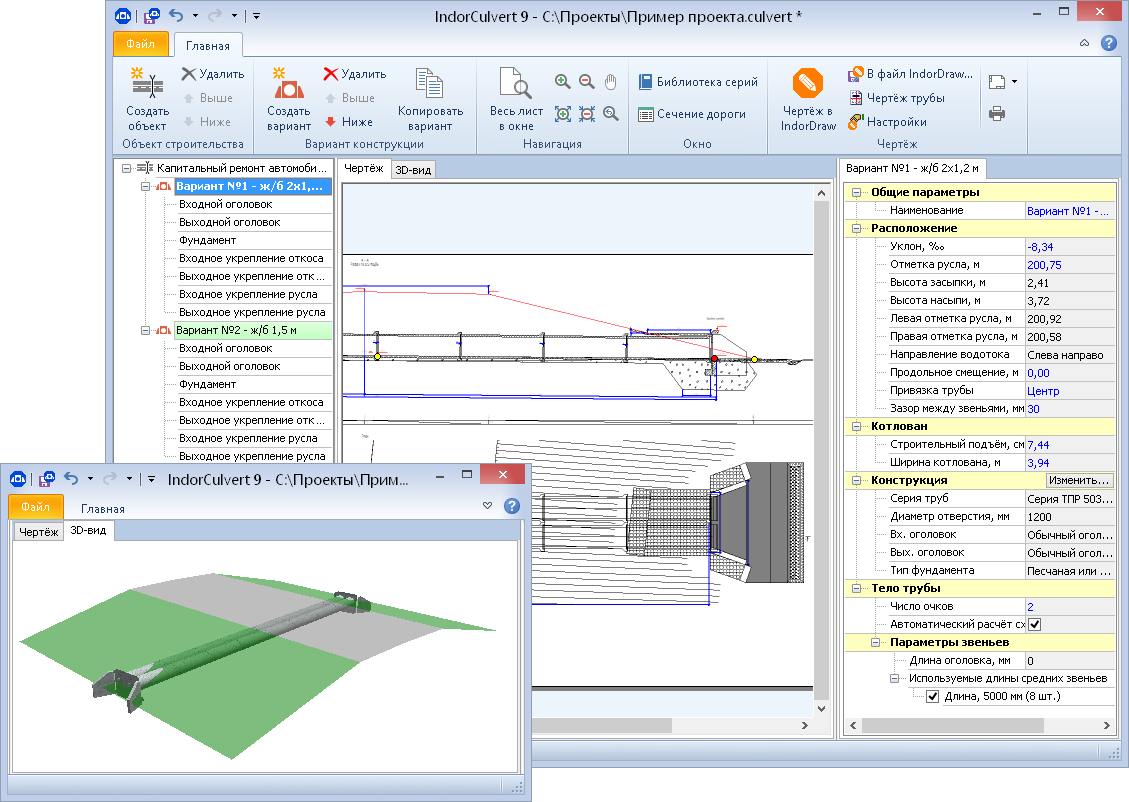Select Главная tab in the small front window
1129x802 pixels.
pos(102,508)
